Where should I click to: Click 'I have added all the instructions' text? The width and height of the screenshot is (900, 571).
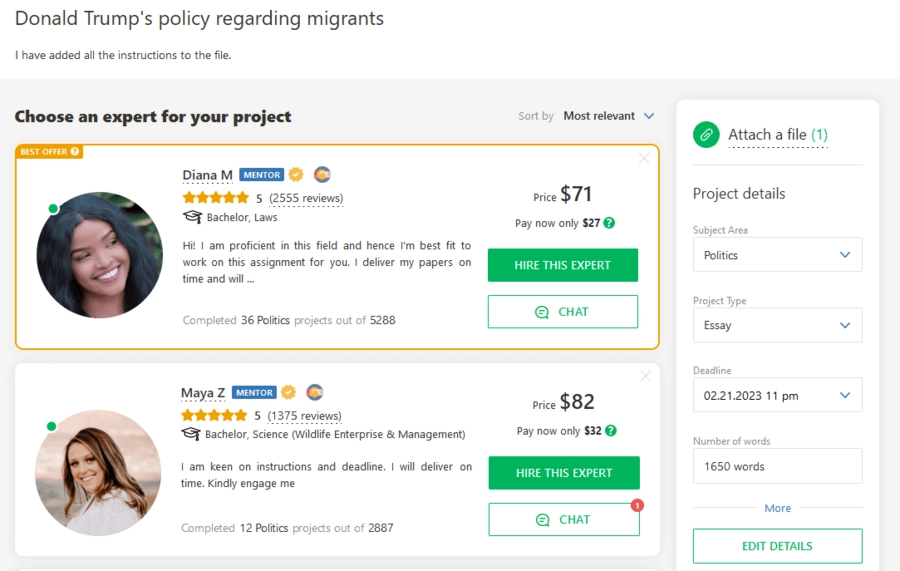point(123,55)
